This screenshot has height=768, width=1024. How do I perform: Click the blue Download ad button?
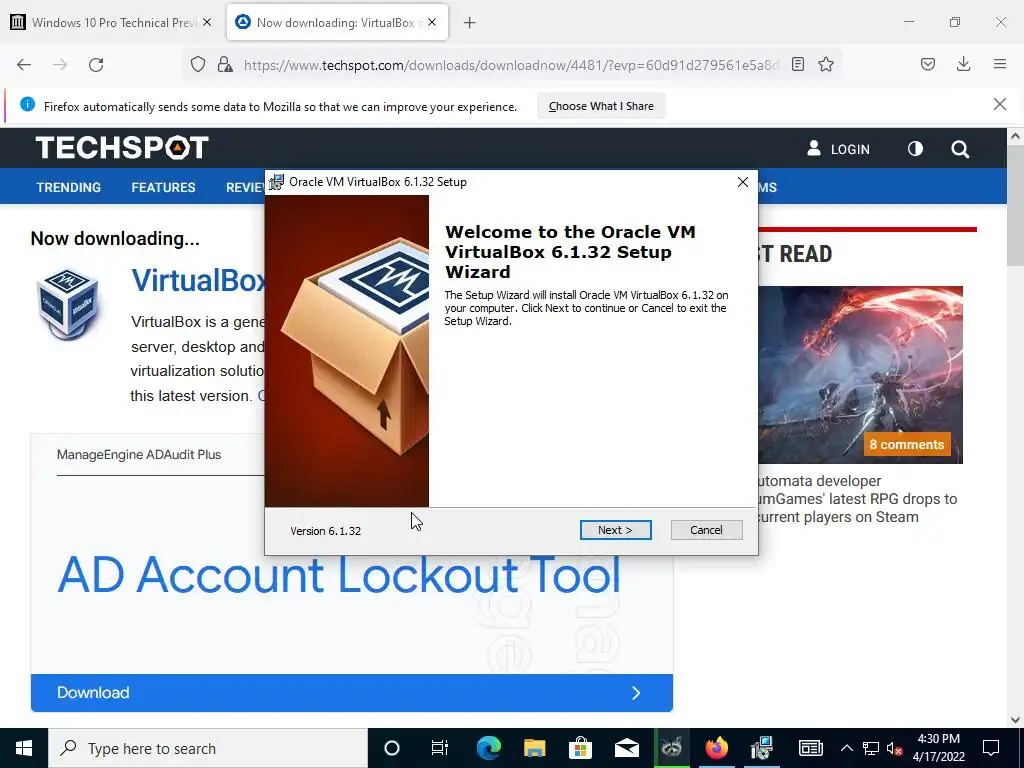pyautogui.click(x=351, y=693)
